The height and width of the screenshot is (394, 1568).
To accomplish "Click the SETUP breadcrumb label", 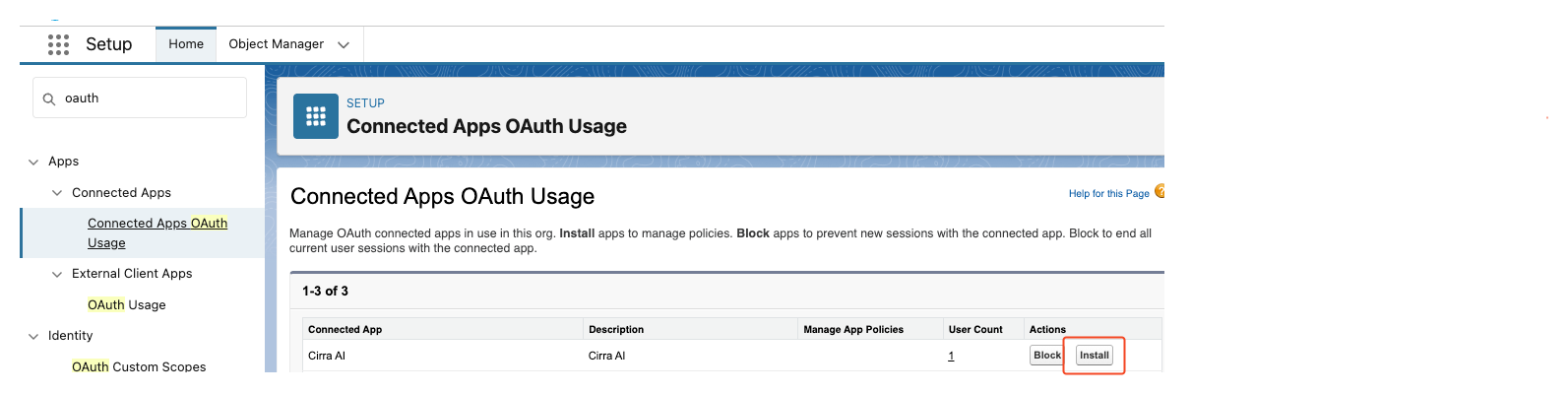I will click(365, 103).
